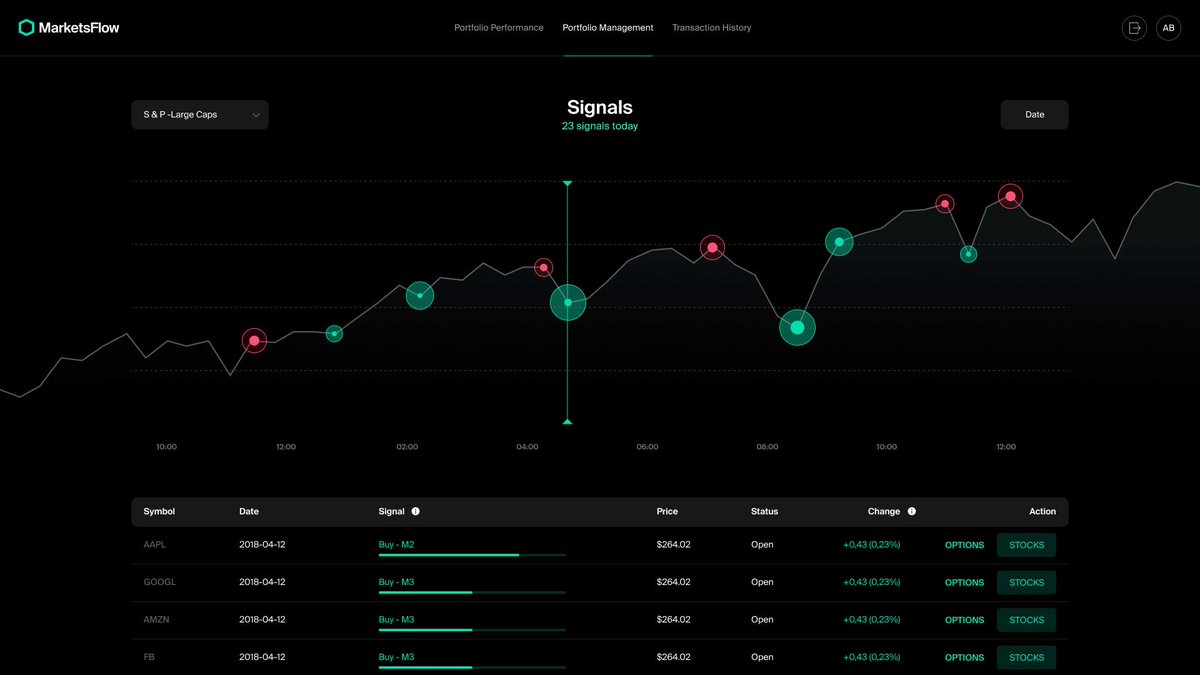
Task: Go to the Transaction History tab
Action: click(x=711, y=28)
